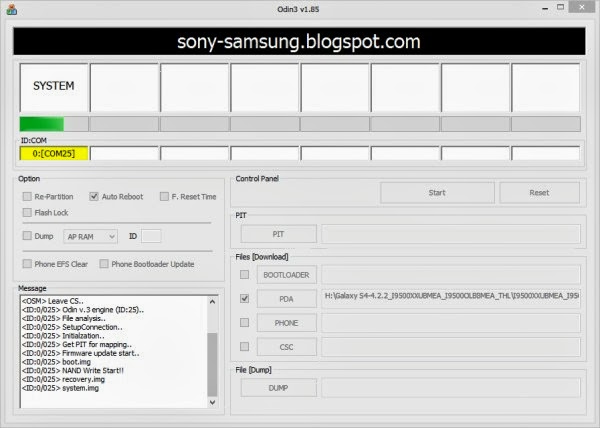
Task: Check the Dump option checkbox
Action: [x=27, y=236]
